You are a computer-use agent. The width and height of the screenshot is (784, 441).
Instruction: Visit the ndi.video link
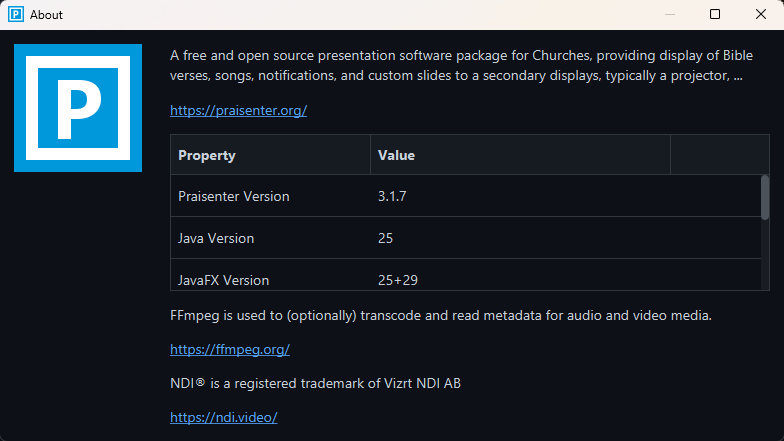click(x=223, y=417)
